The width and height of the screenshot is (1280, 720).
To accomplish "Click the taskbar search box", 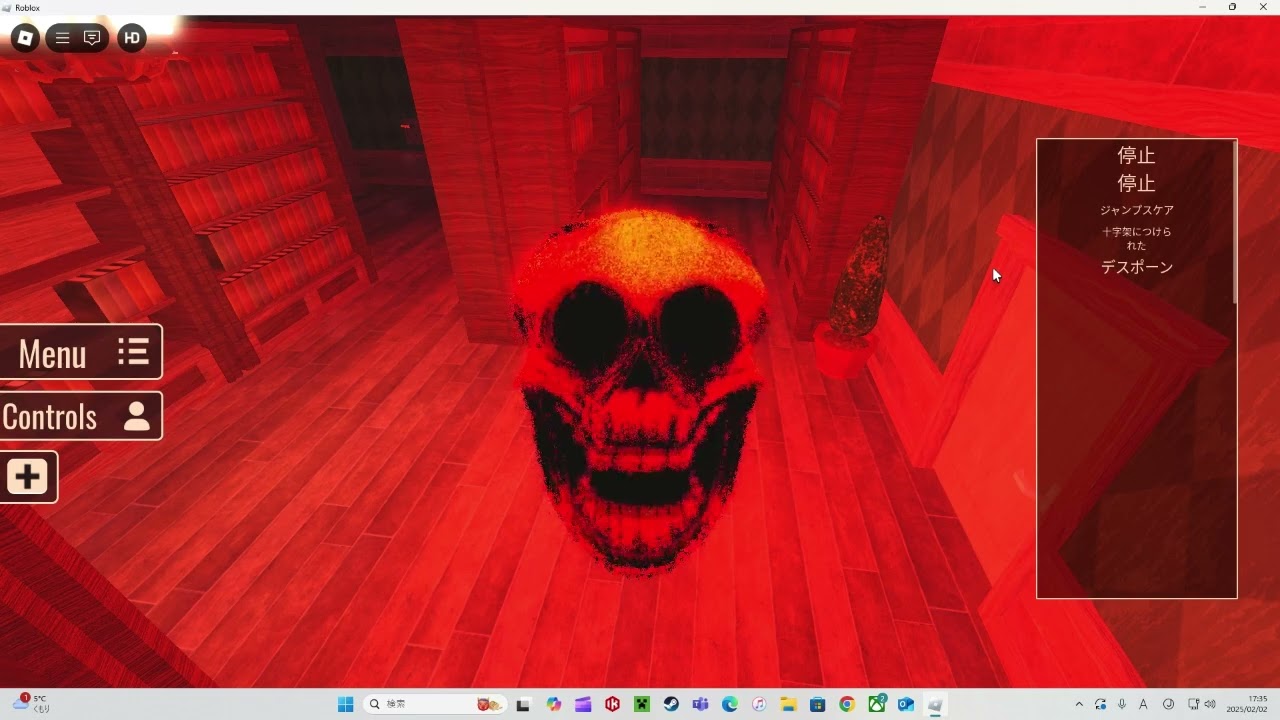I will pos(435,704).
